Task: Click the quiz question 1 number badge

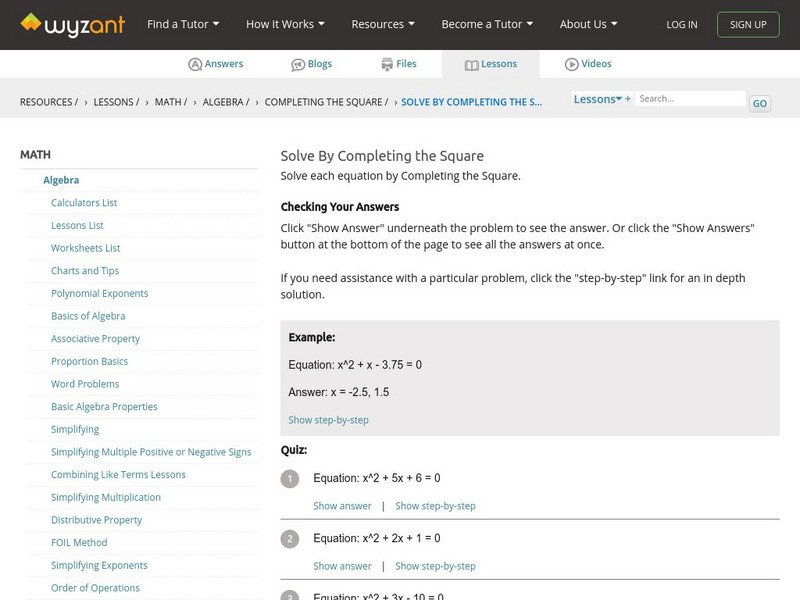Action: pos(290,479)
